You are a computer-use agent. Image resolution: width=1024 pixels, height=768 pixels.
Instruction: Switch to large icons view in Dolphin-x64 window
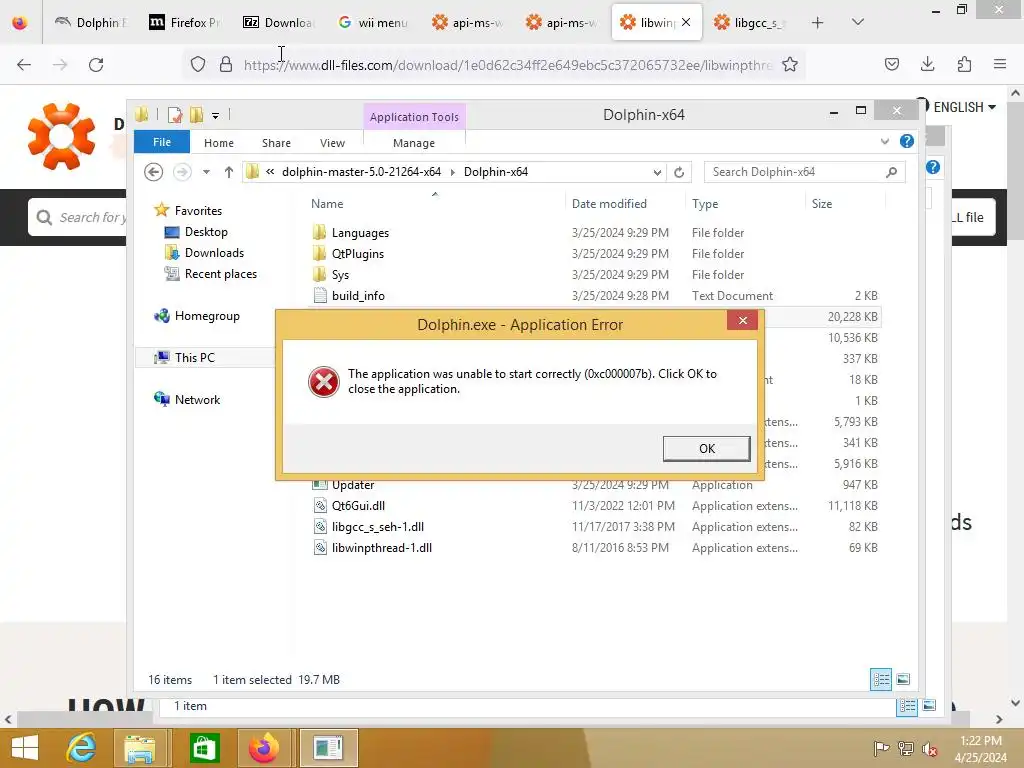[x=903, y=679]
